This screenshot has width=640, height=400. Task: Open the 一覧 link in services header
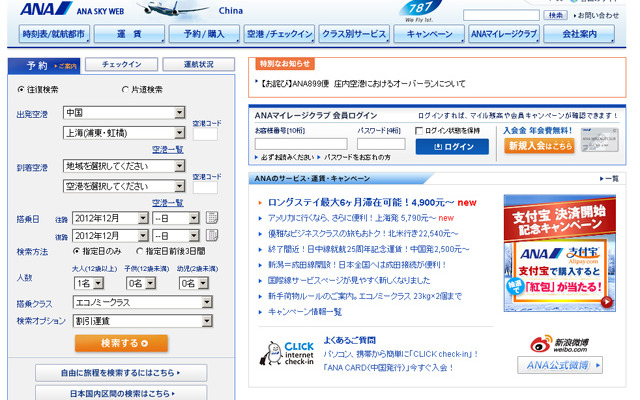[x=612, y=178]
